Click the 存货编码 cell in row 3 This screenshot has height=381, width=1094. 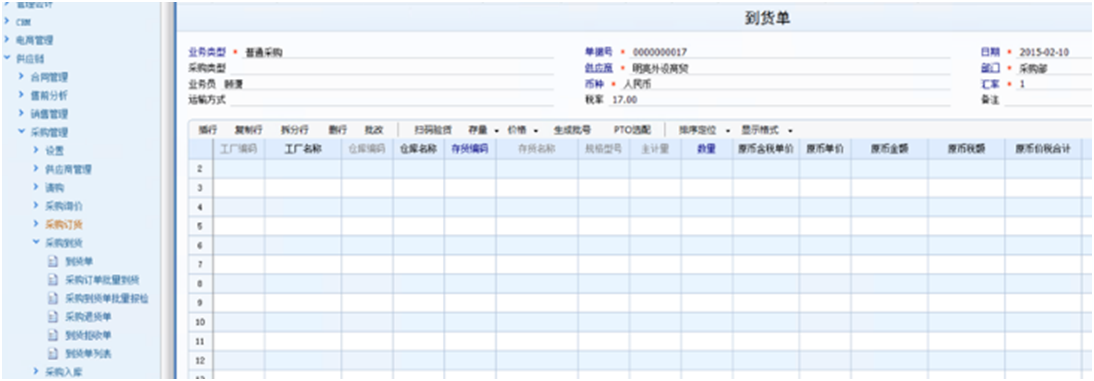pos(470,188)
